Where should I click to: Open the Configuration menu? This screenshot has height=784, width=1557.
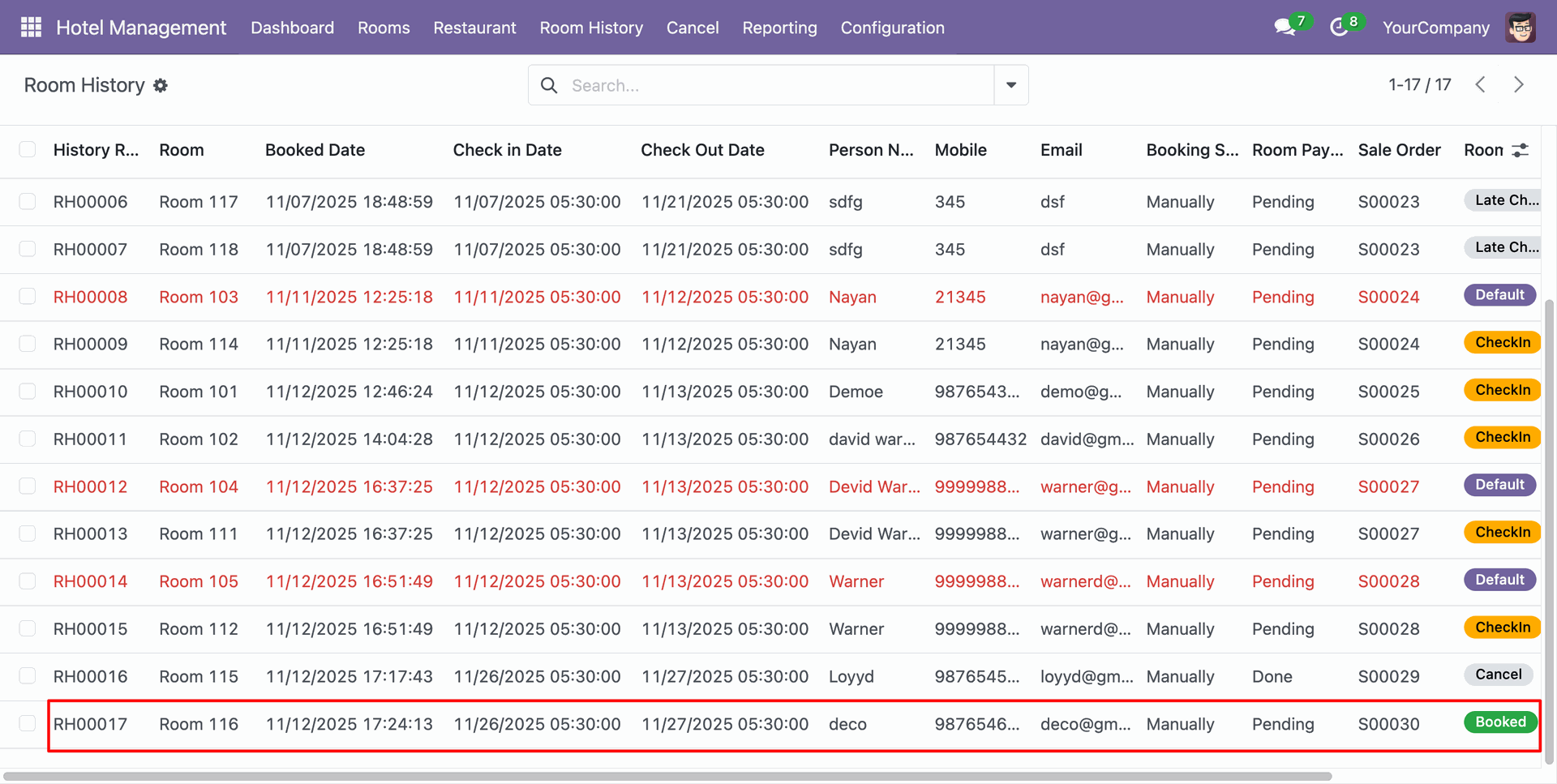click(892, 28)
